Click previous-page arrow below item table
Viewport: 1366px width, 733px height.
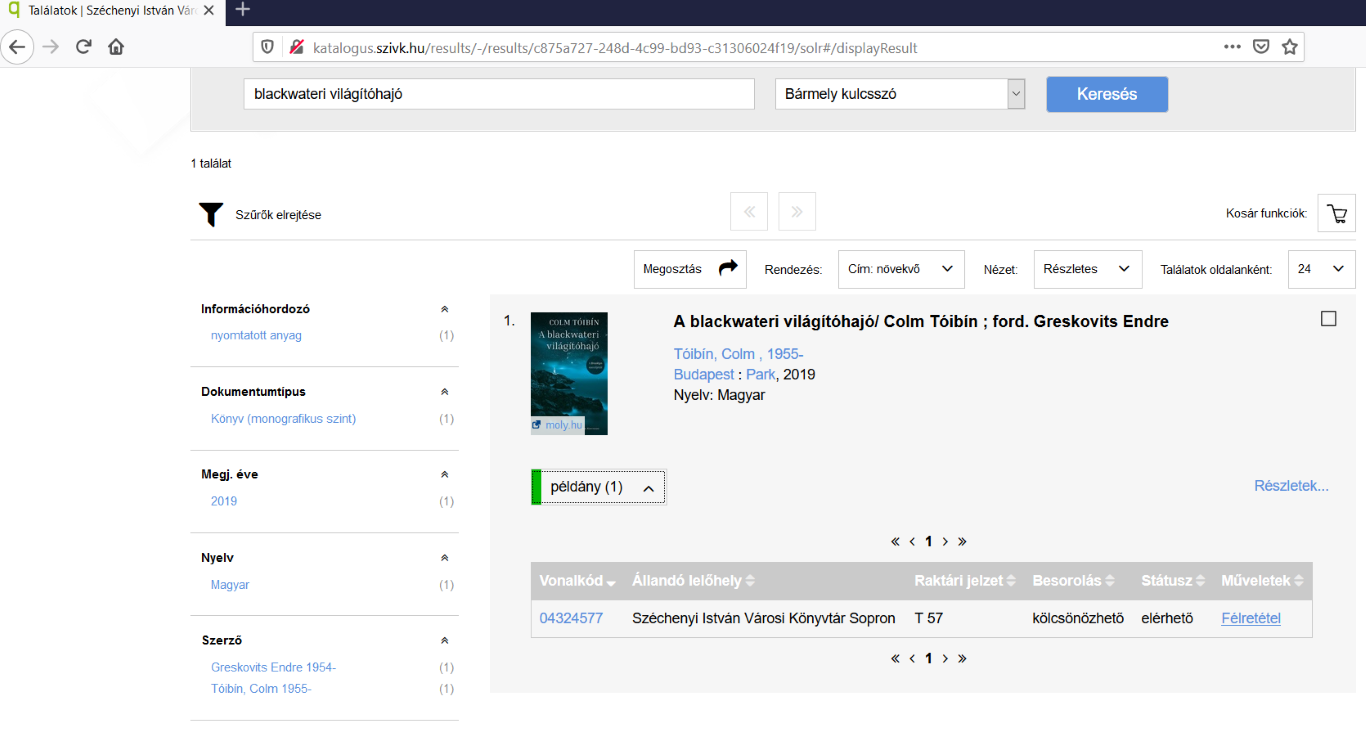(x=912, y=658)
